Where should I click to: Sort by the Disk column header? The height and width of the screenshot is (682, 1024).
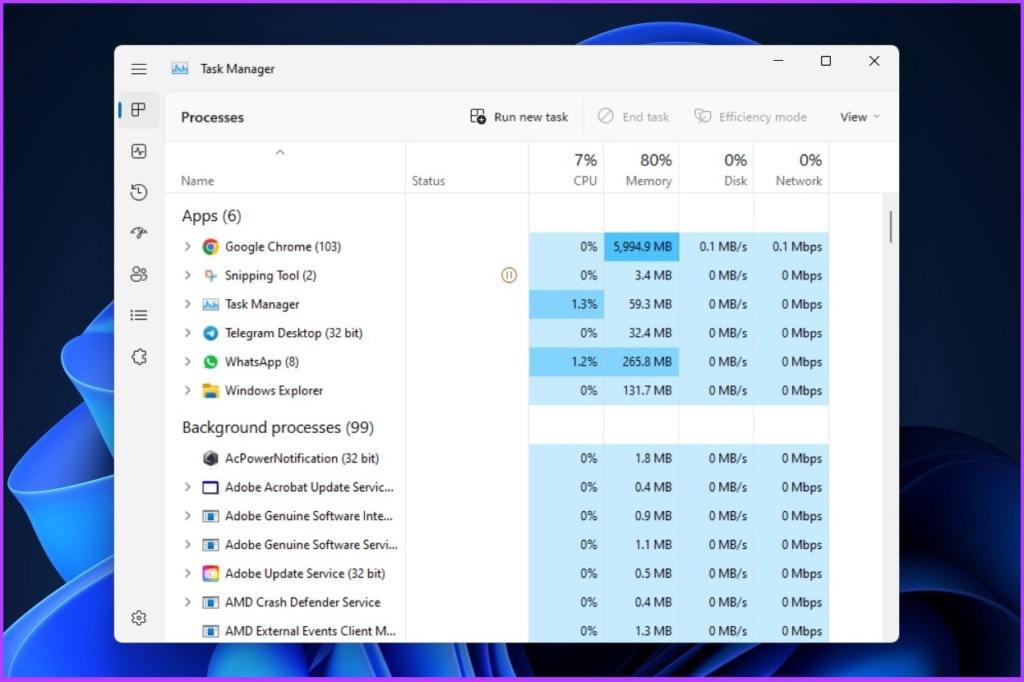(716, 168)
